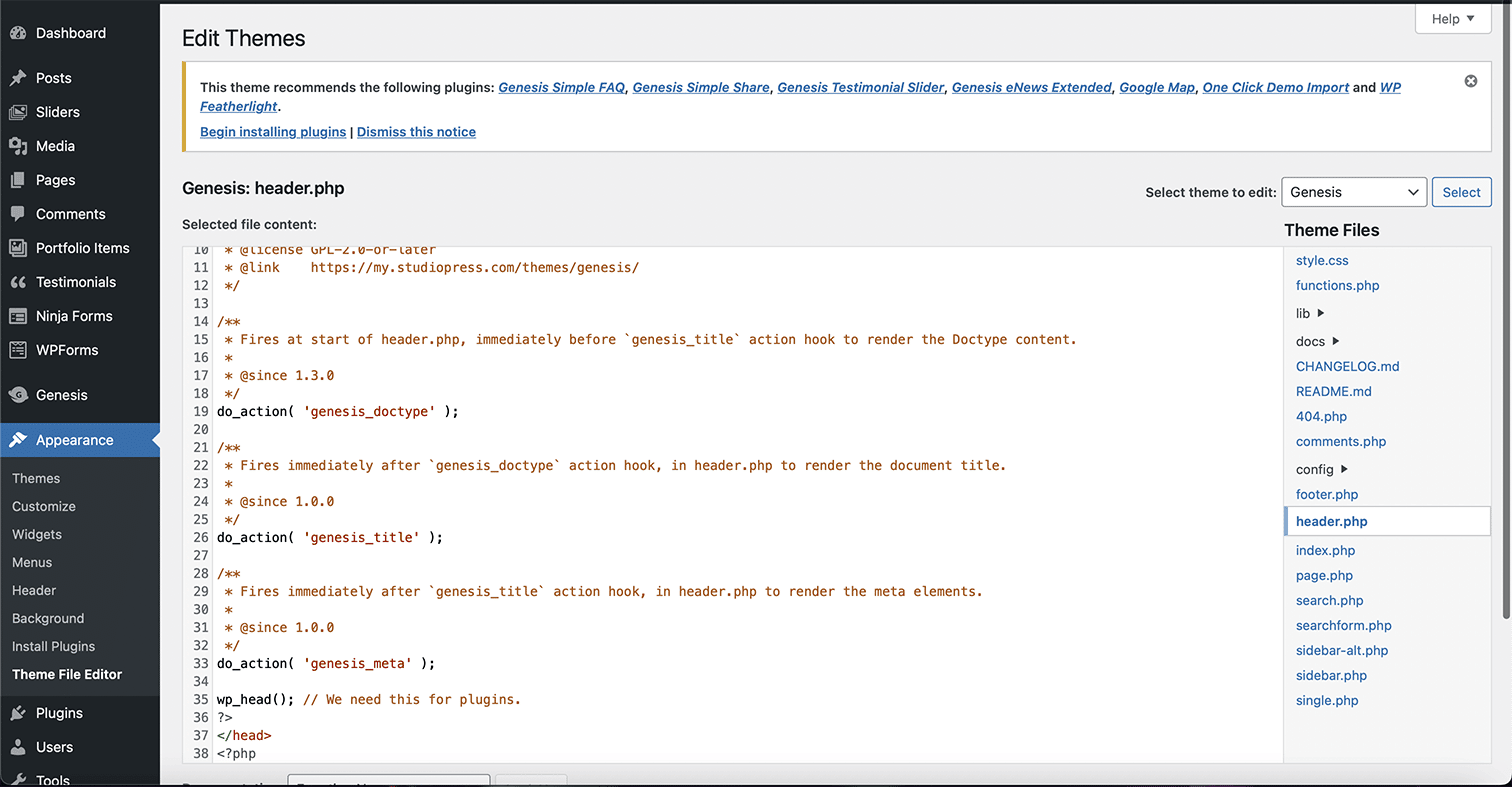The height and width of the screenshot is (787, 1512).
Task: Open Google Map plugin link
Action: tap(1157, 87)
